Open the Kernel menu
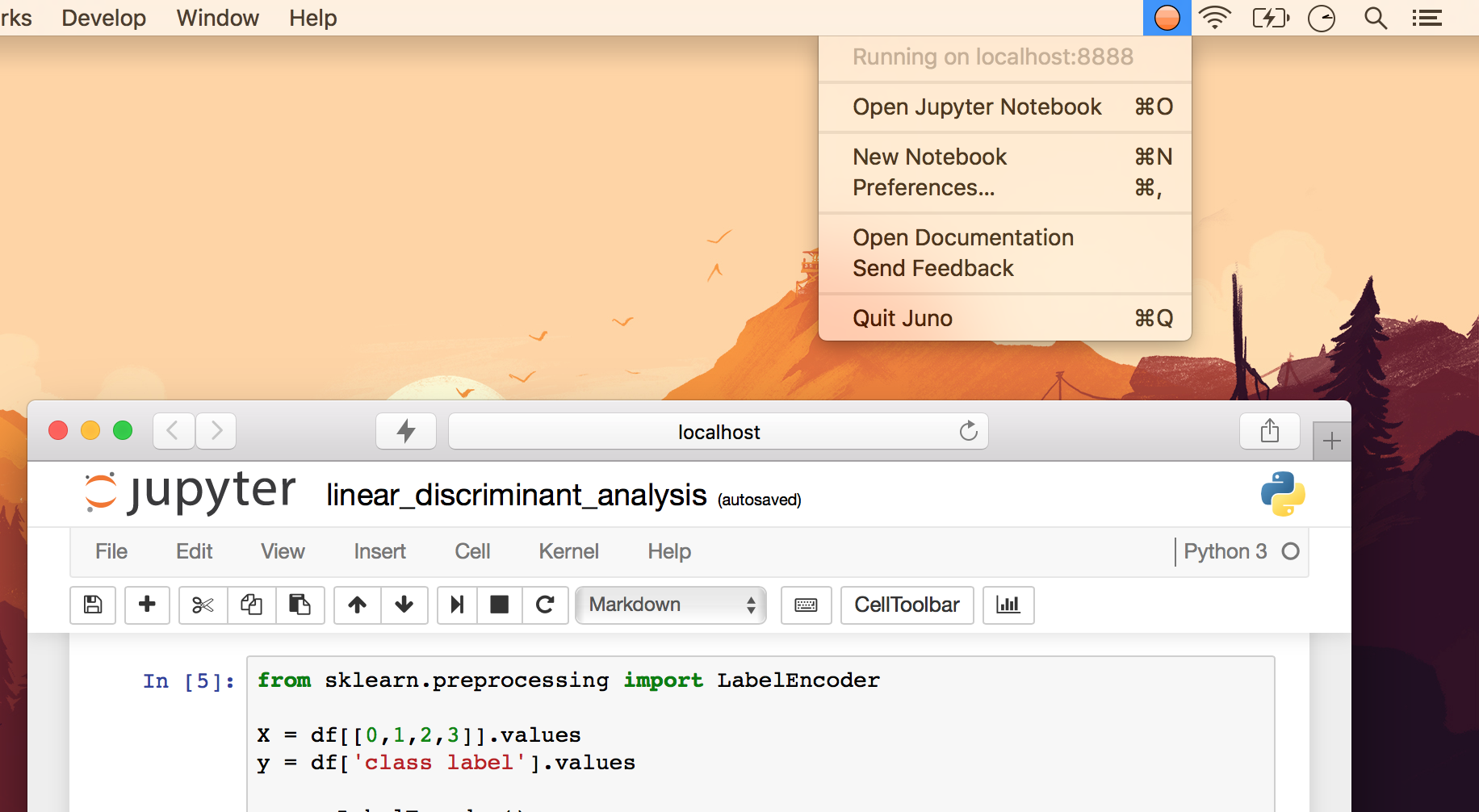Screen dimensions: 1479x812 (x=568, y=551)
